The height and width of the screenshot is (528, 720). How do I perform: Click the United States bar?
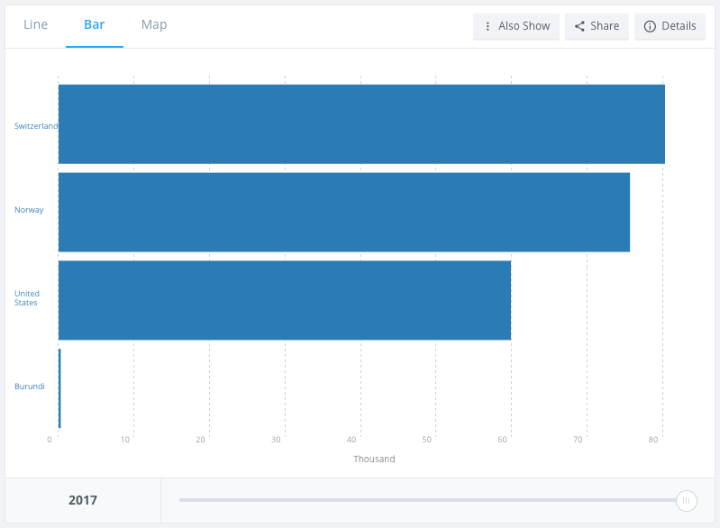coord(284,300)
